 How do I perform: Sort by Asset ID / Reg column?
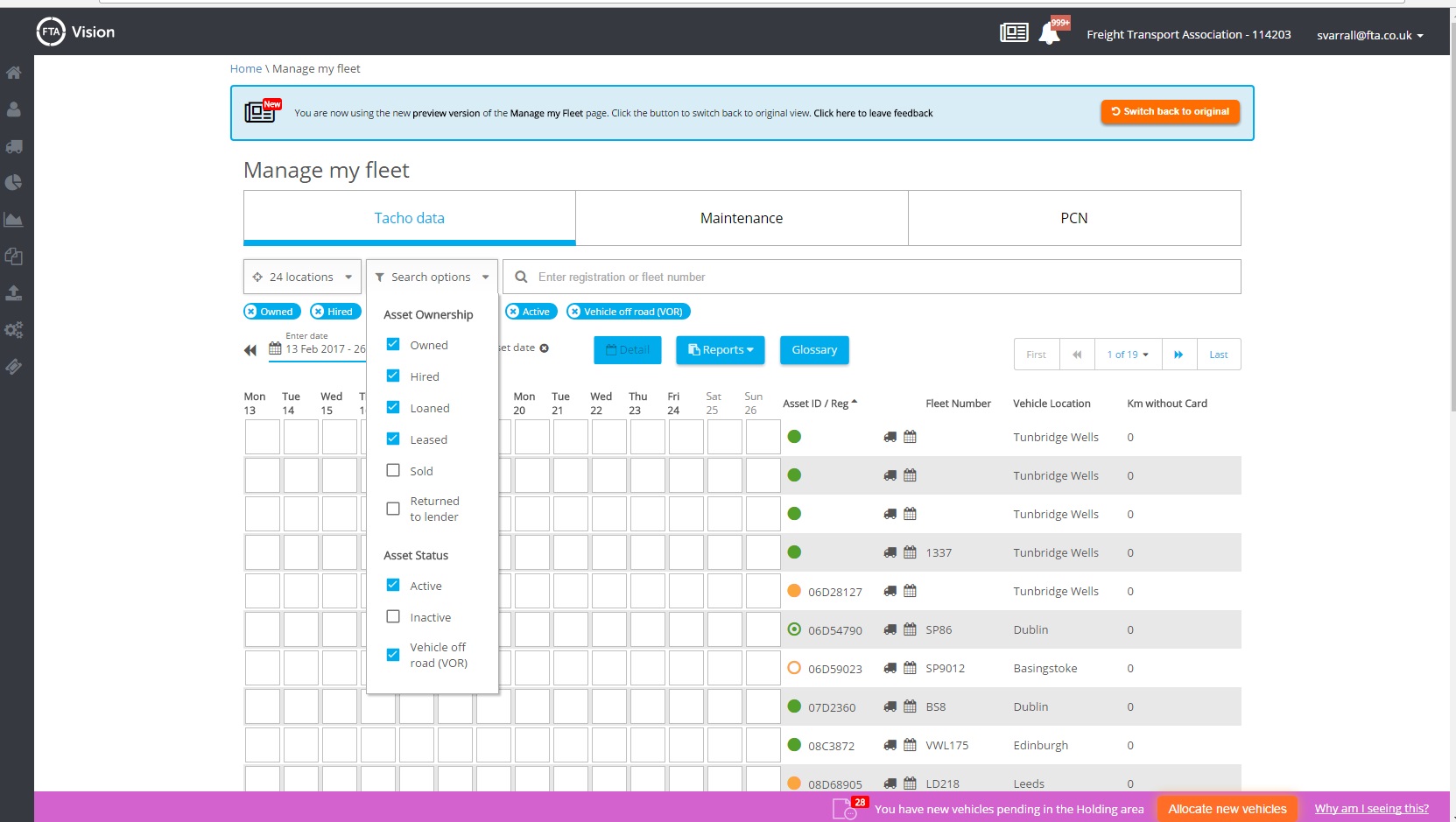coord(819,404)
